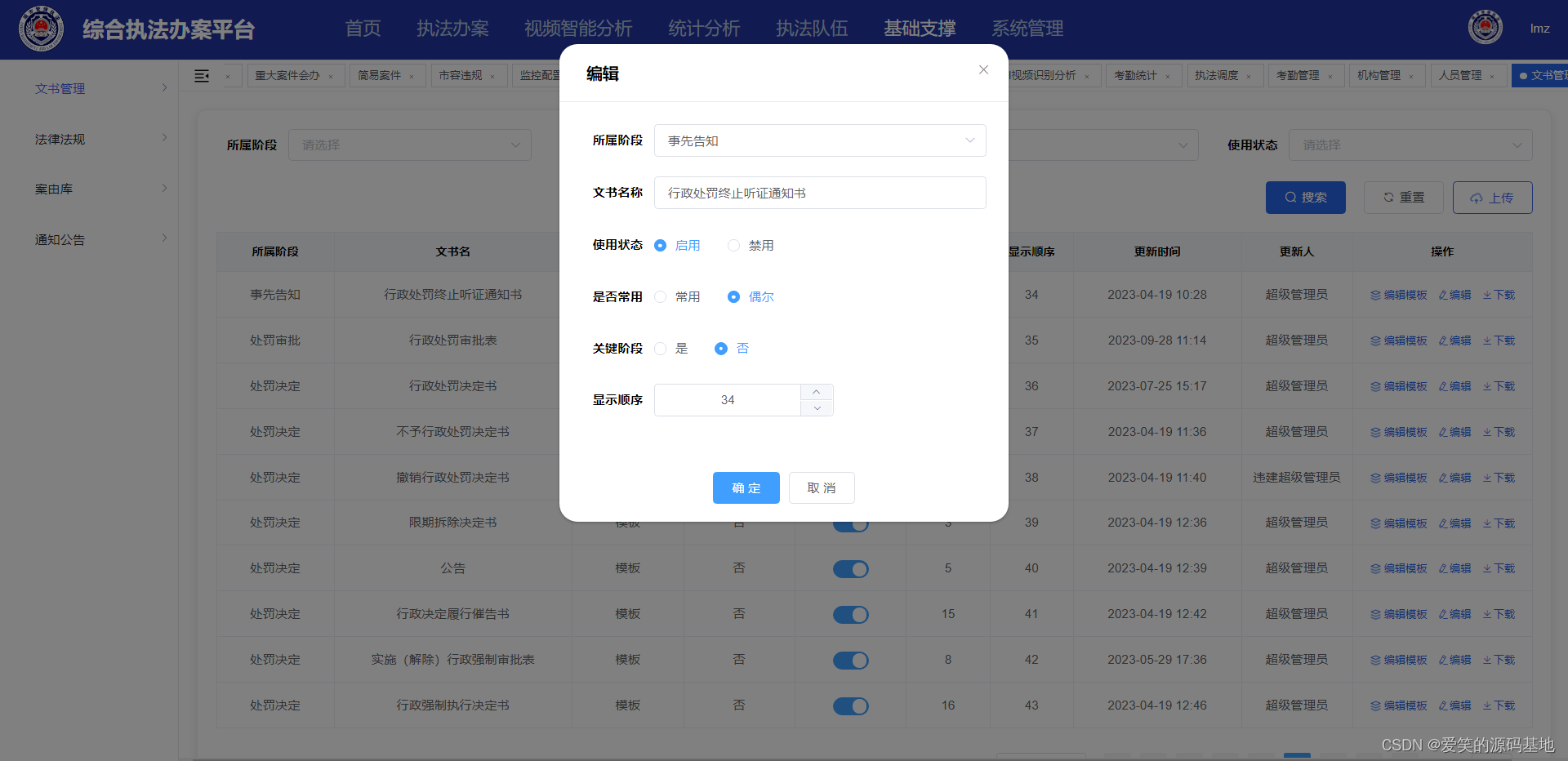This screenshot has width=1568, height=761.
Task: Click the 搜索 button
Action: point(1306,198)
